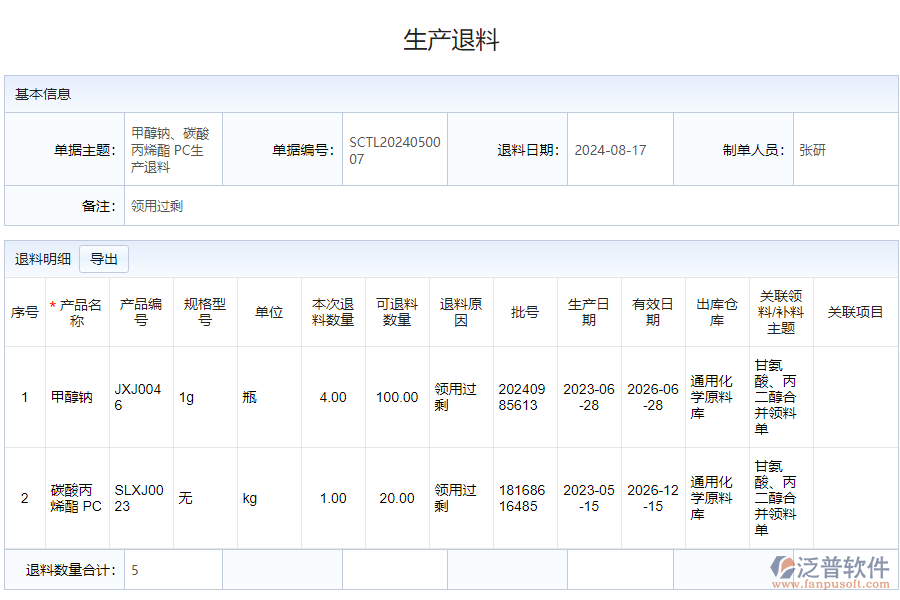This screenshot has width=900, height=600.
Task: Select the 甲醇钠 product name cell
Action: (72, 397)
